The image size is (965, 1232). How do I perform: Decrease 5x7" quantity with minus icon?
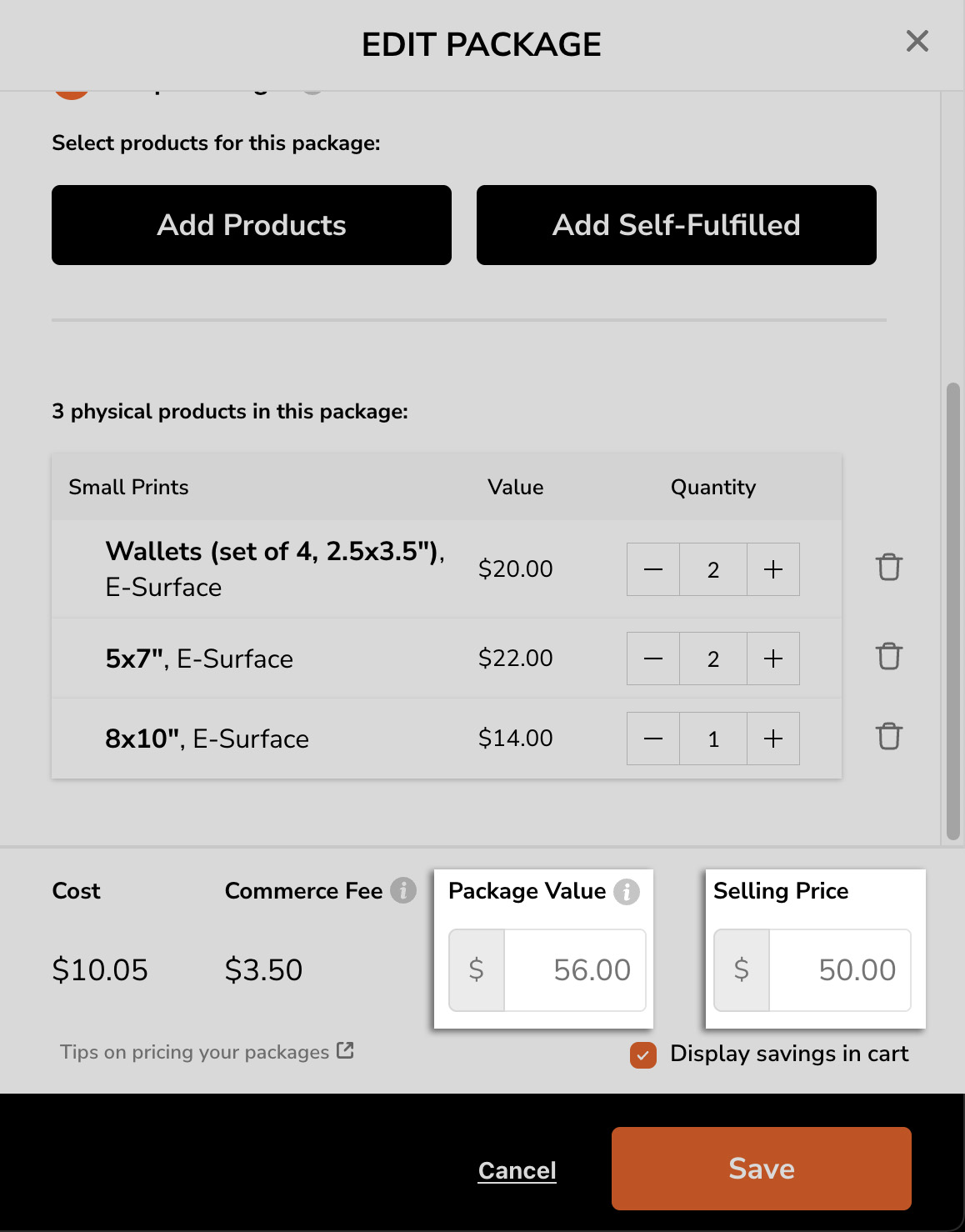pyautogui.click(x=652, y=658)
